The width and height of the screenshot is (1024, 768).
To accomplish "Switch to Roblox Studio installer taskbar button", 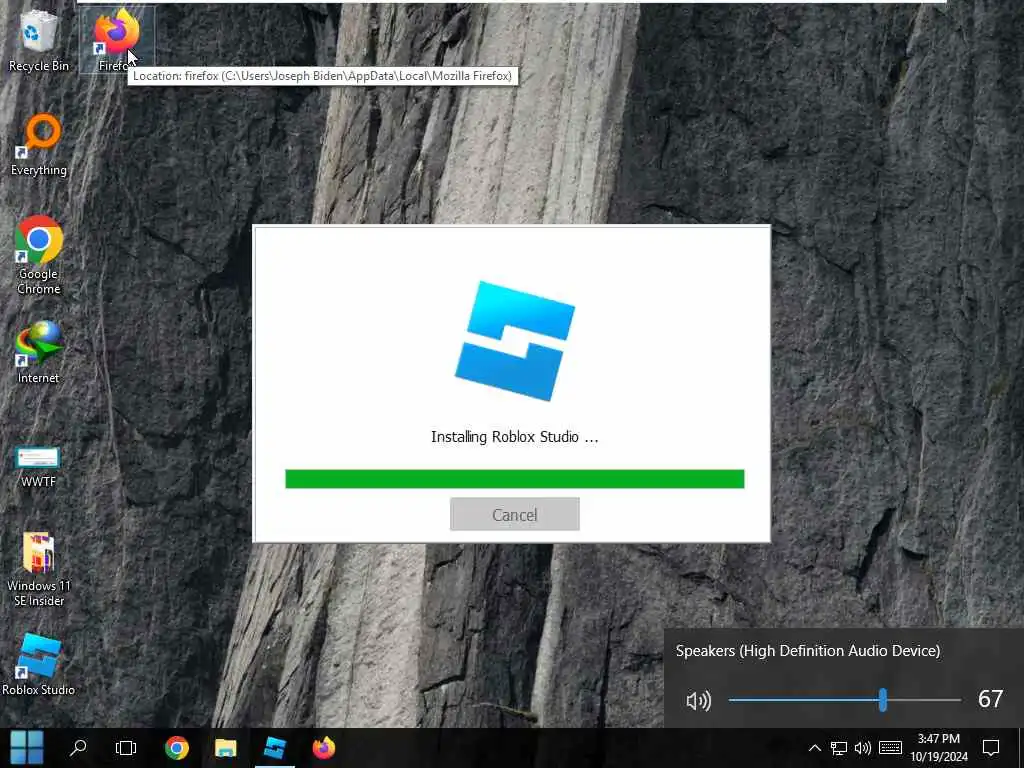I will (x=275, y=748).
